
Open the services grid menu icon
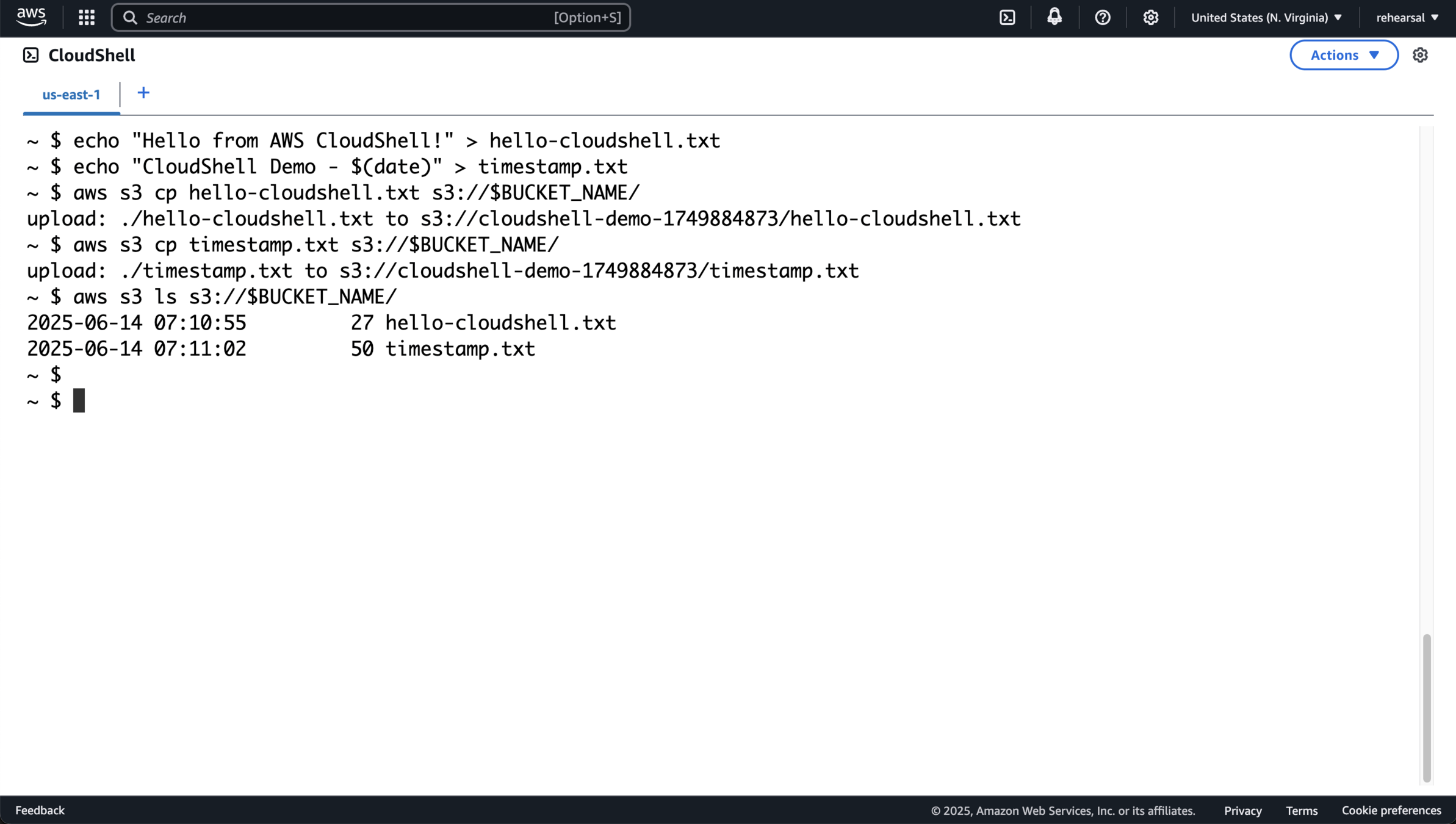[x=87, y=17]
